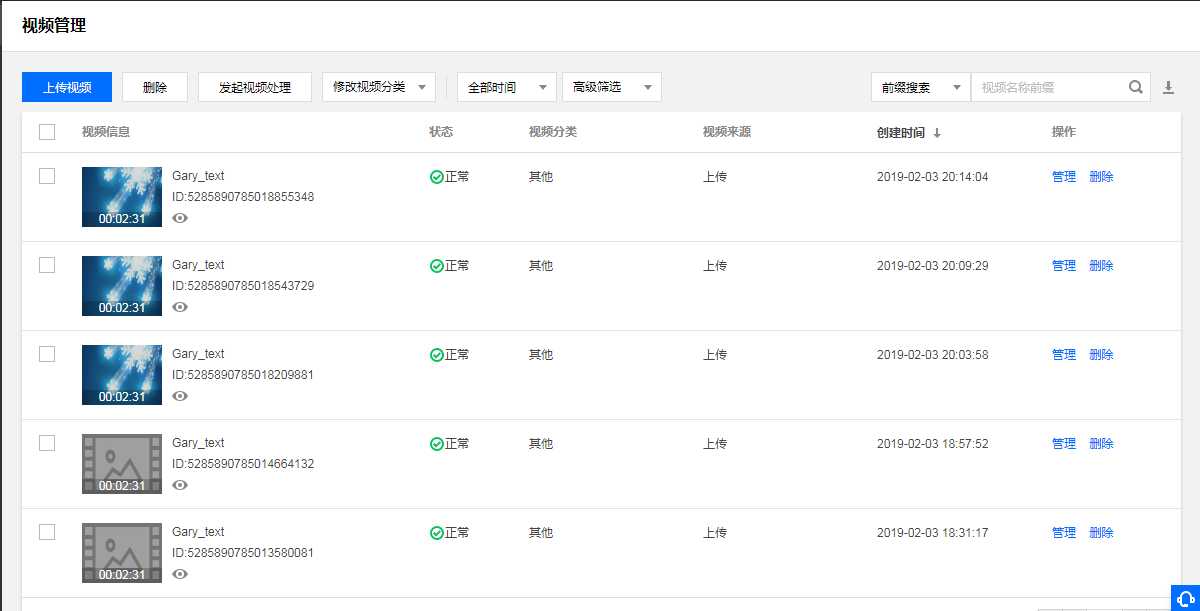Click the search magnifier icon
The width and height of the screenshot is (1200, 611).
point(1136,87)
